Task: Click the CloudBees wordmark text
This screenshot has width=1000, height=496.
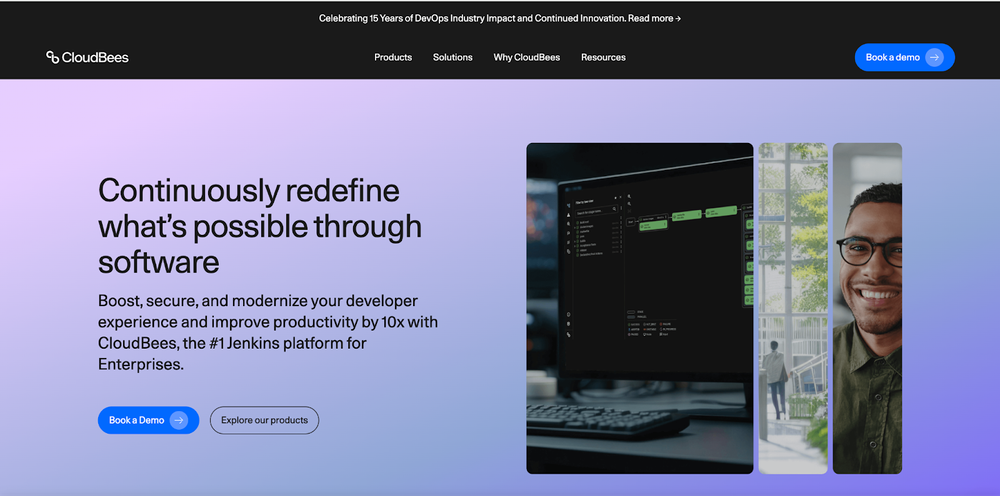Action: [95, 57]
